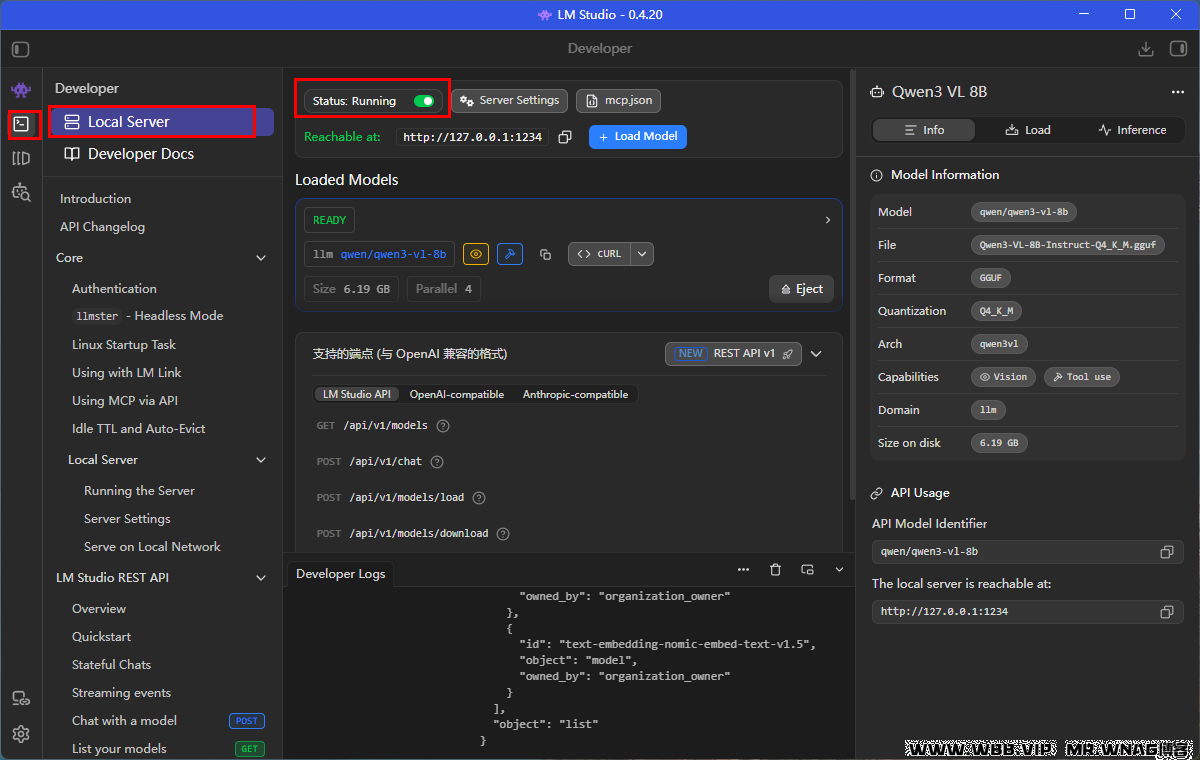
Task: Open the NEW REST API v1 button
Action: tap(733, 354)
